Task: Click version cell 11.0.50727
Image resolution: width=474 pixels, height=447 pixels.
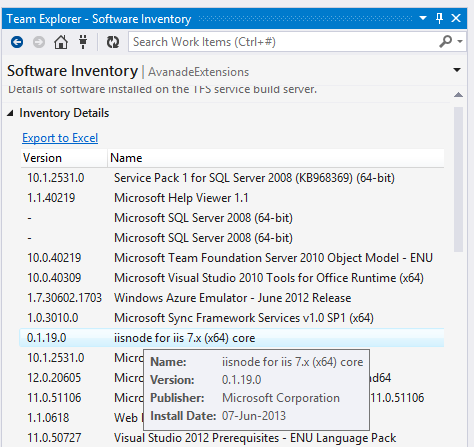Action: click(54, 438)
